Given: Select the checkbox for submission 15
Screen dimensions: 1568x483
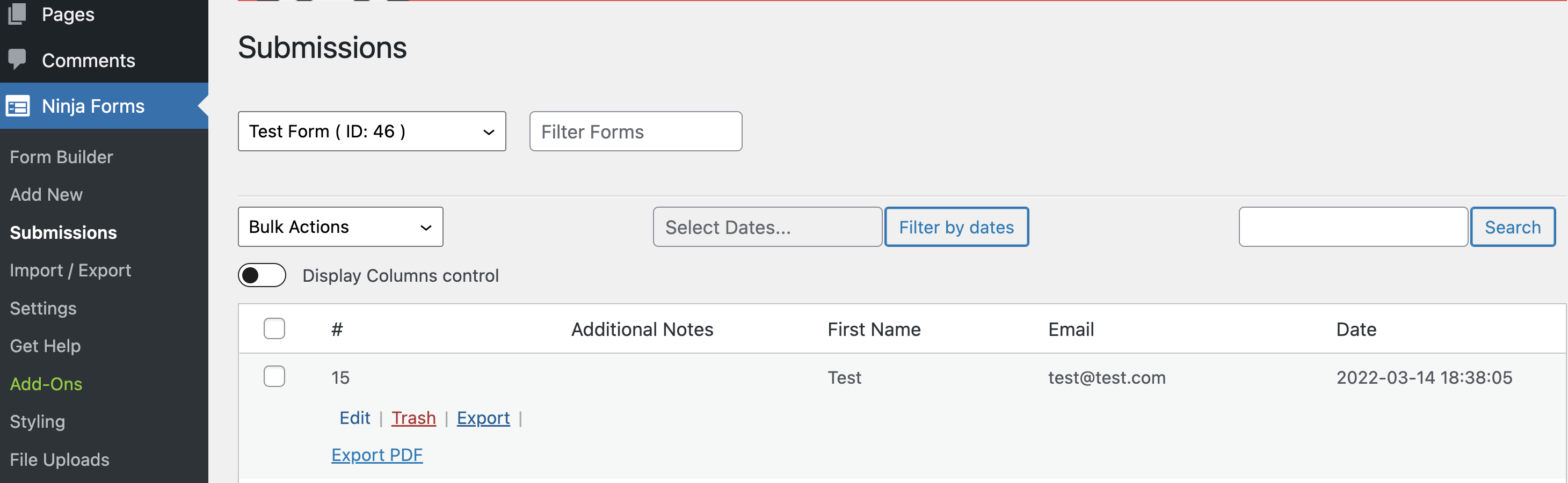Looking at the screenshot, I should tap(274, 377).
